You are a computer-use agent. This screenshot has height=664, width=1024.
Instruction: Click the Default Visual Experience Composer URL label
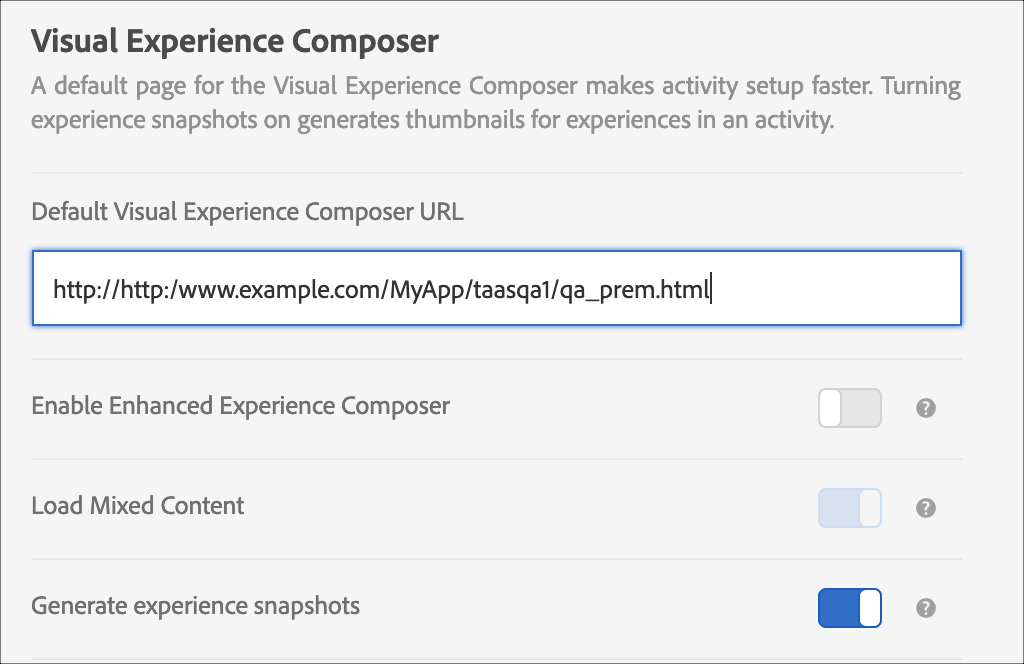click(246, 211)
